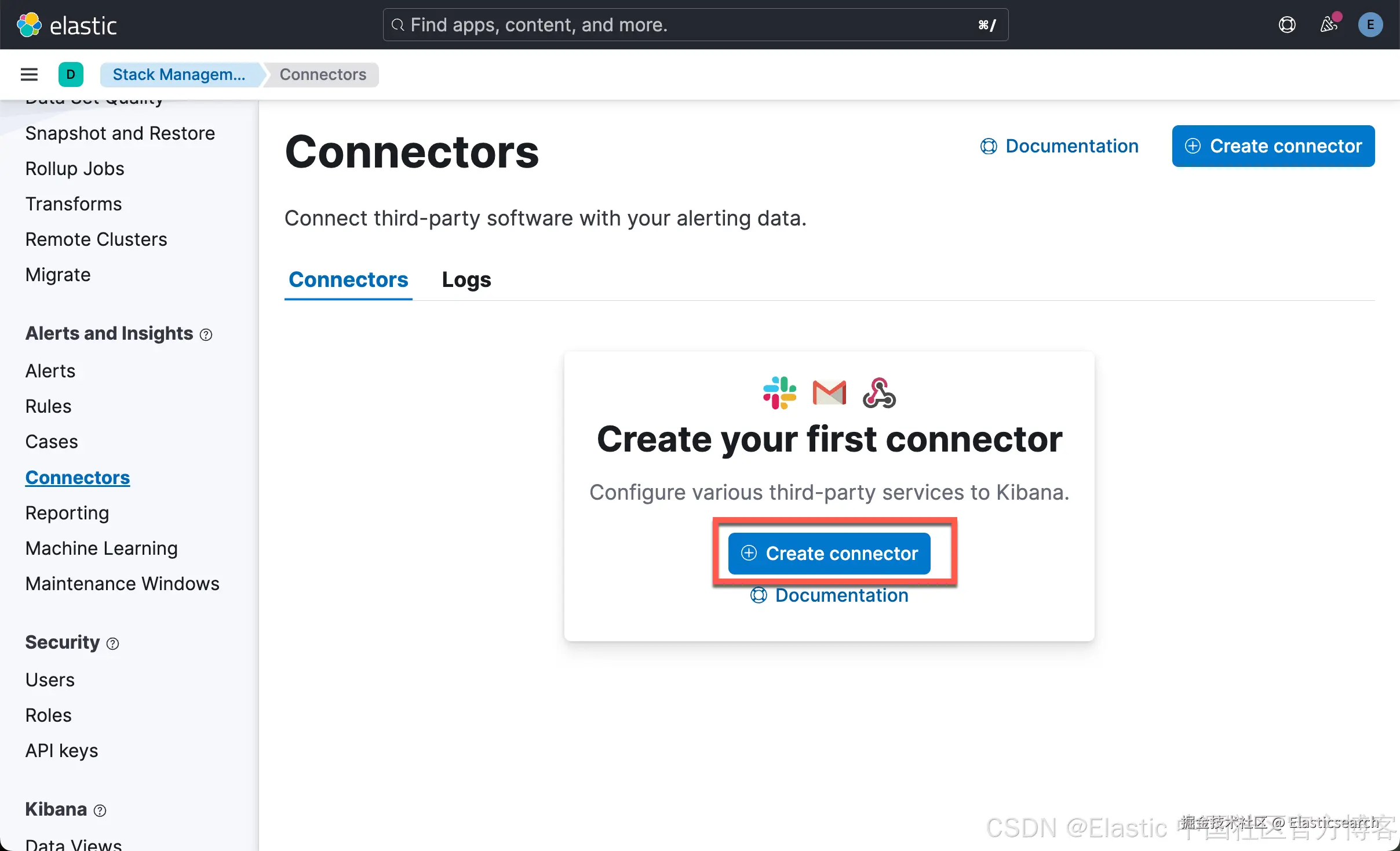Screen dimensions: 1400x851
Task: Click help icon beside Kibana heading
Action: pos(100,810)
